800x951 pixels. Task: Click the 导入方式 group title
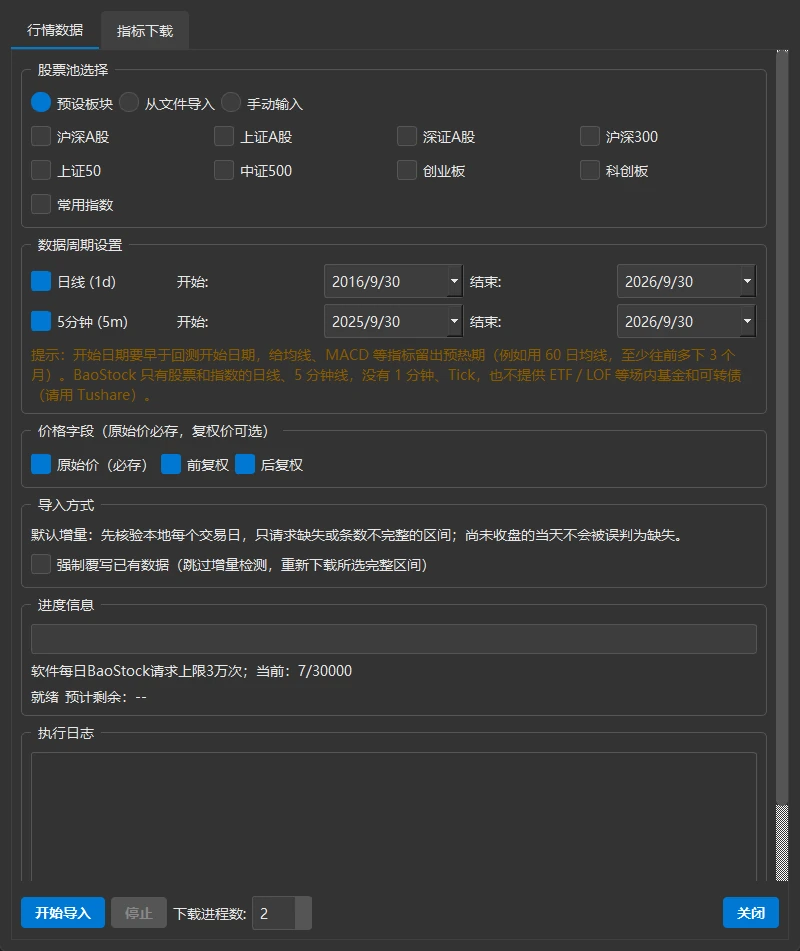pos(66,505)
